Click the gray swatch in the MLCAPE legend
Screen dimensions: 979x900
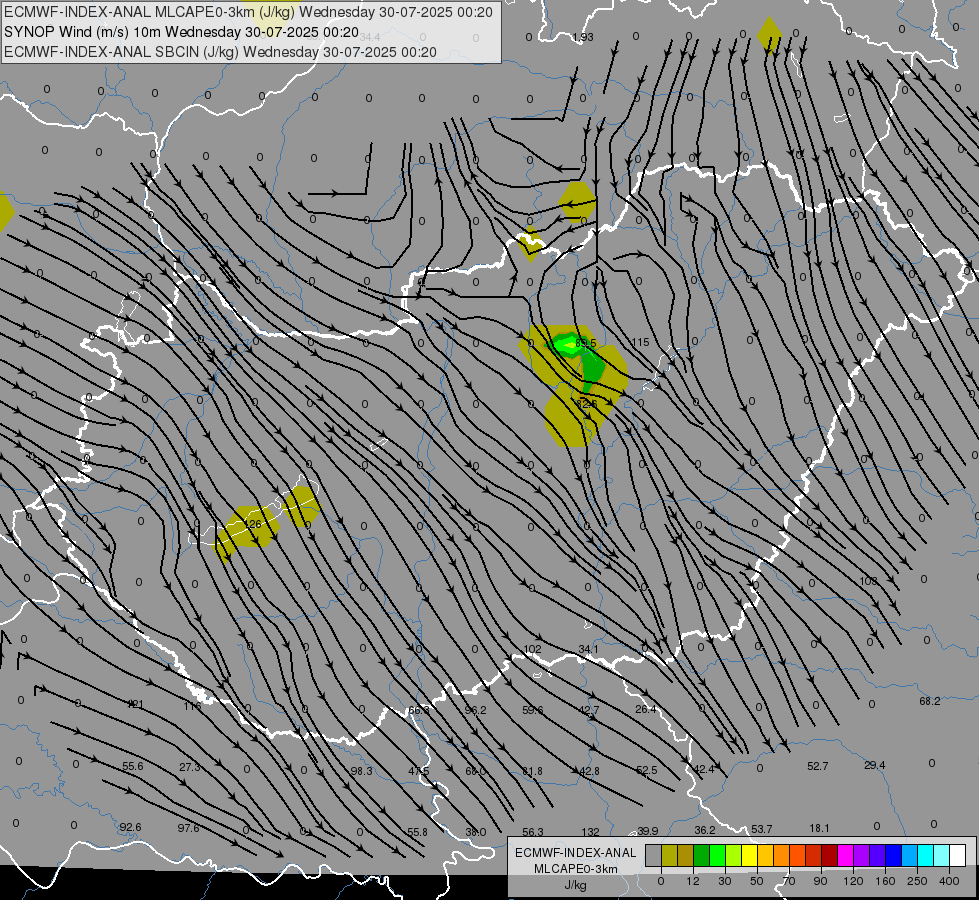653,856
